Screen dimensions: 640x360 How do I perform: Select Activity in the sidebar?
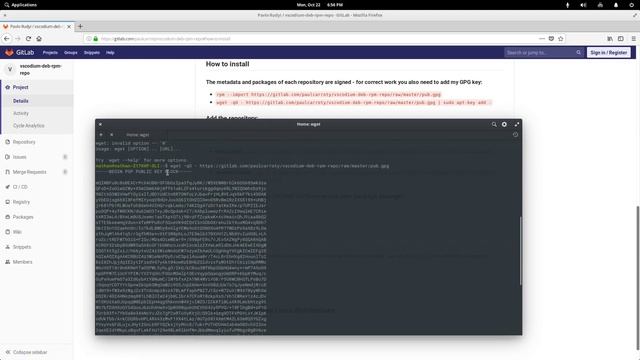point(21,113)
